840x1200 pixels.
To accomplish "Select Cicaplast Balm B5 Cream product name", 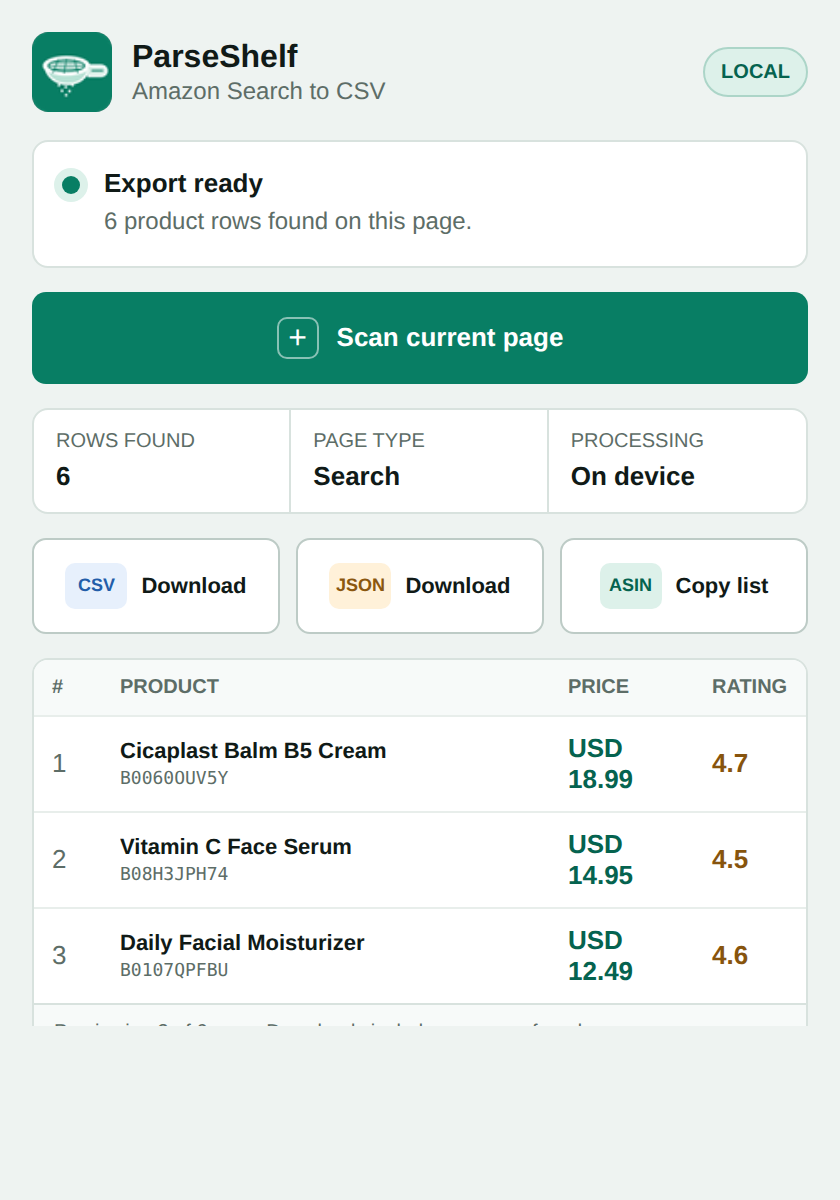I will (253, 750).
